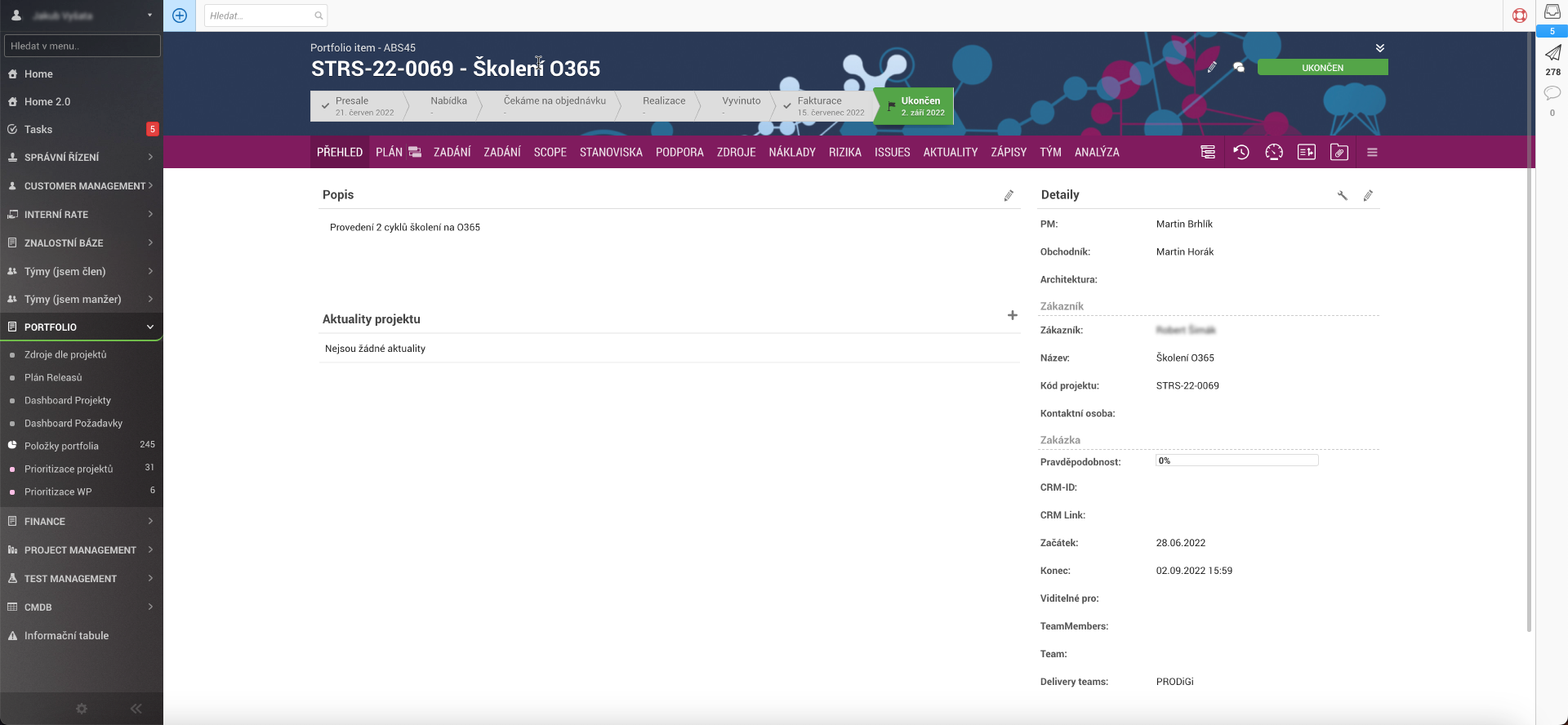Image resolution: width=1568 pixels, height=725 pixels.
Task: Click the blue plus add button in top bar
Action: 180,16
